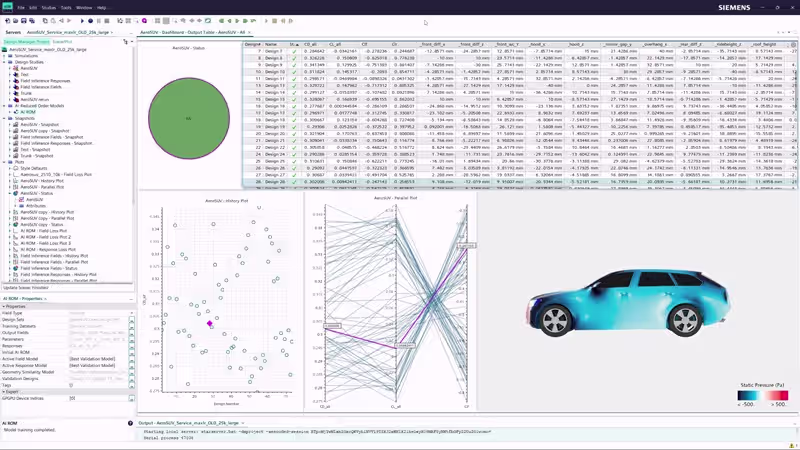The image size is (800, 450).
Task: Open the Studies menu
Action: tap(49, 8)
